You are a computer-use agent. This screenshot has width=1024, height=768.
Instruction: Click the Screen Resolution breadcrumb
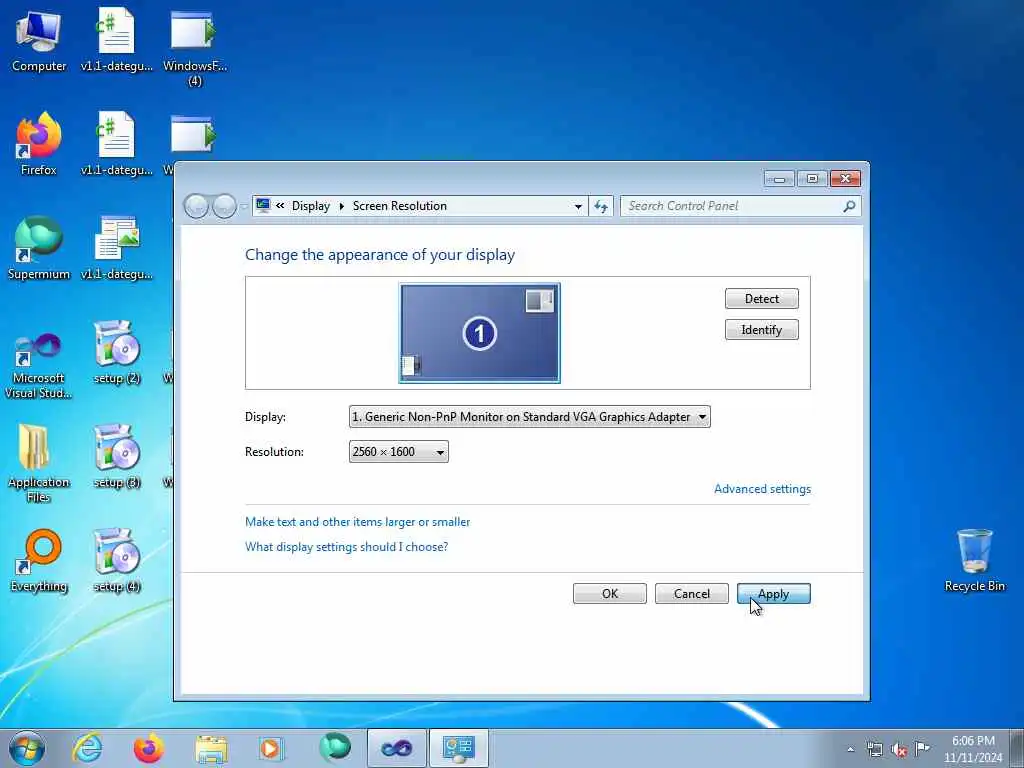tap(400, 206)
